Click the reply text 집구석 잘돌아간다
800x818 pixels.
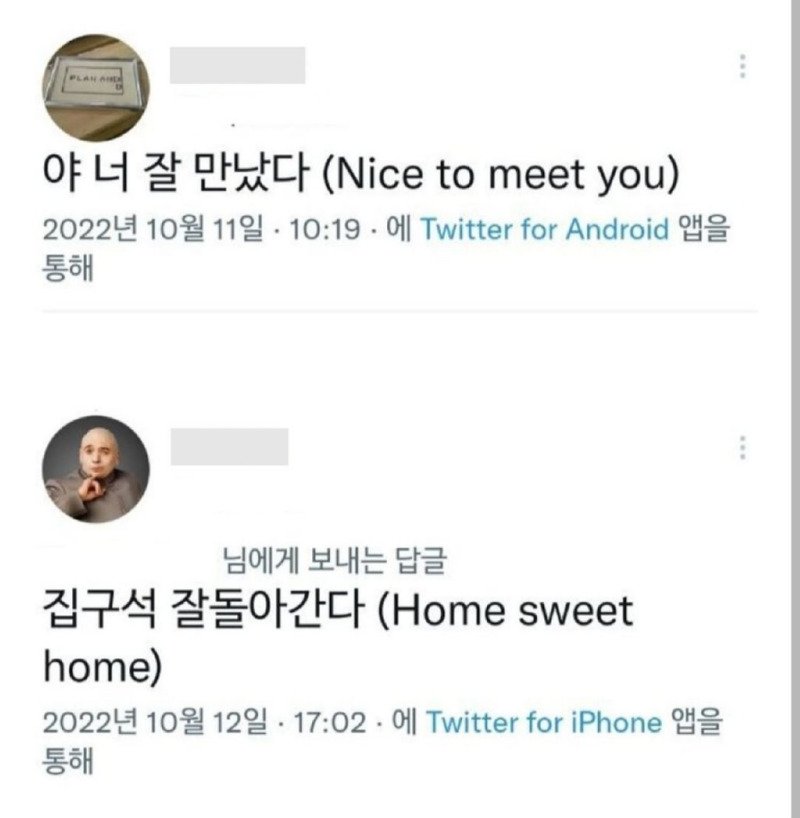coord(202,609)
